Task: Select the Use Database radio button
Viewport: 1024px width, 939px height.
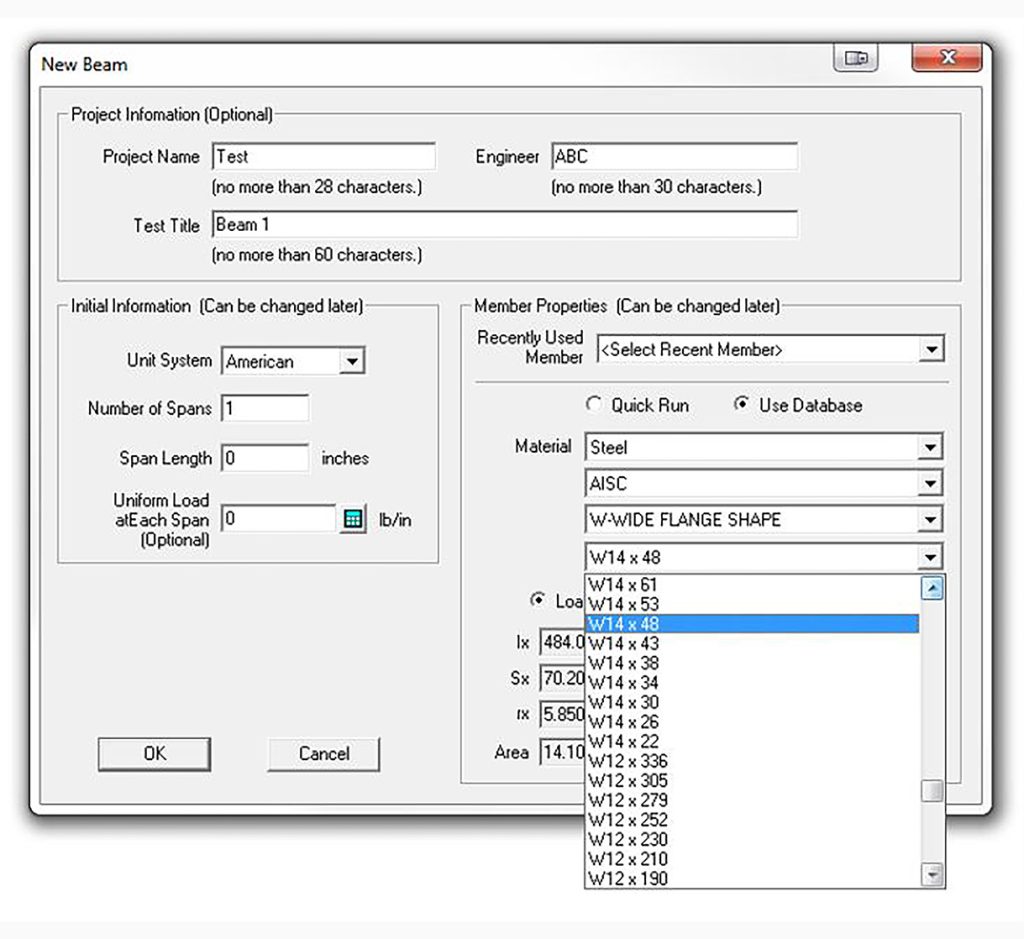Action: tap(741, 405)
